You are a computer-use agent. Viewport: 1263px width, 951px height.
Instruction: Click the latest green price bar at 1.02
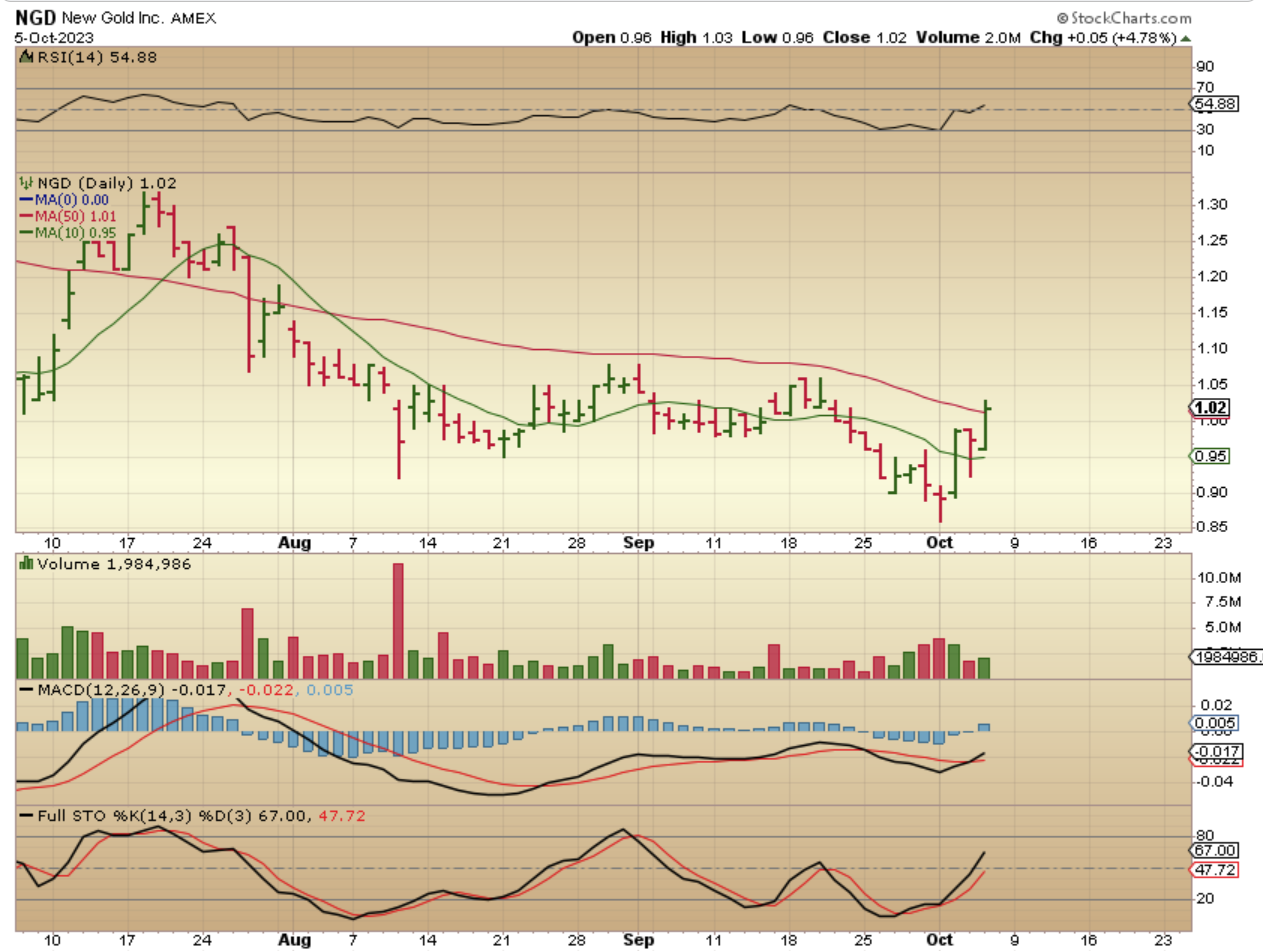click(986, 424)
